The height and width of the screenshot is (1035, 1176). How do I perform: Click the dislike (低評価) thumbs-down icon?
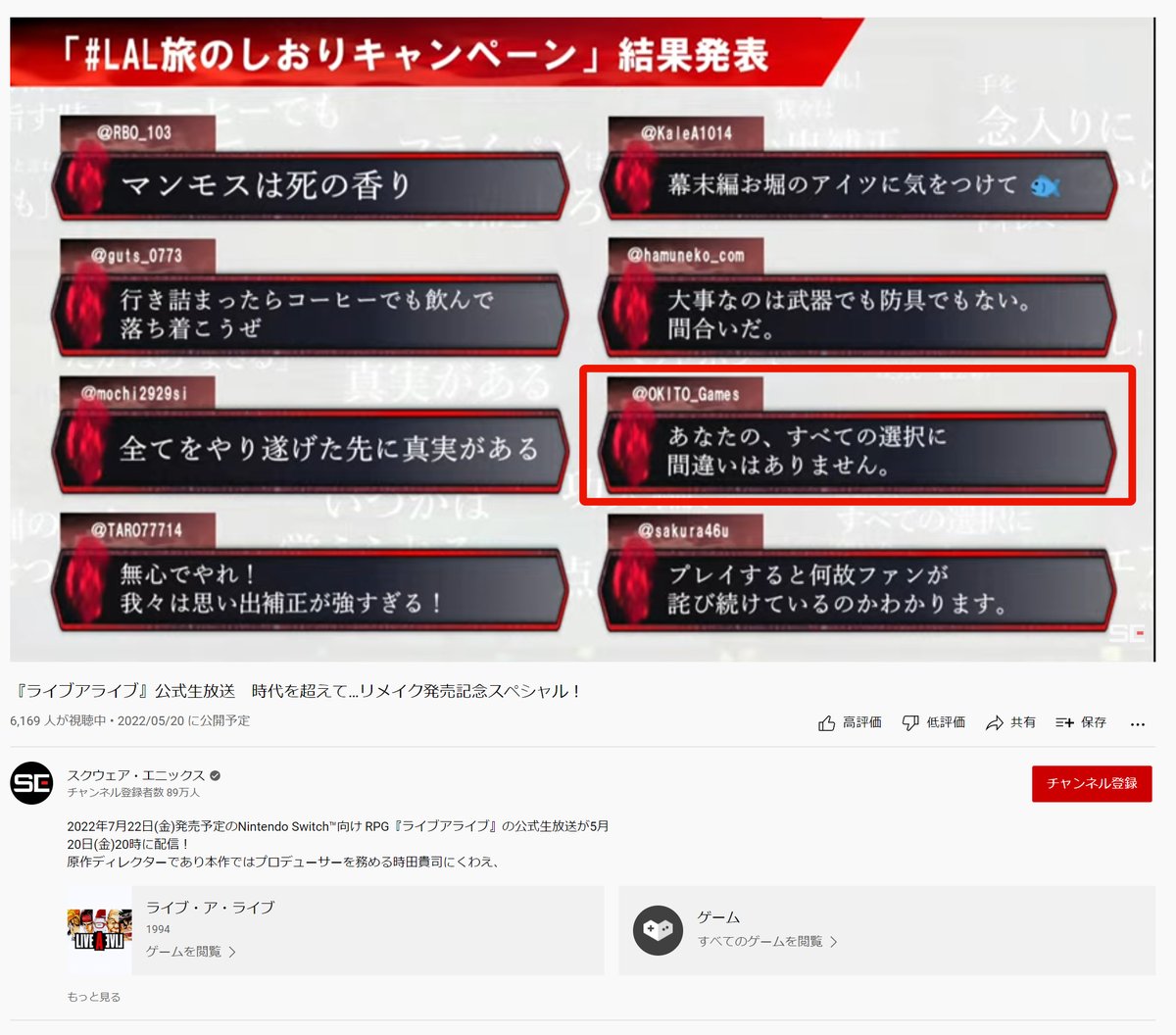tap(910, 722)
